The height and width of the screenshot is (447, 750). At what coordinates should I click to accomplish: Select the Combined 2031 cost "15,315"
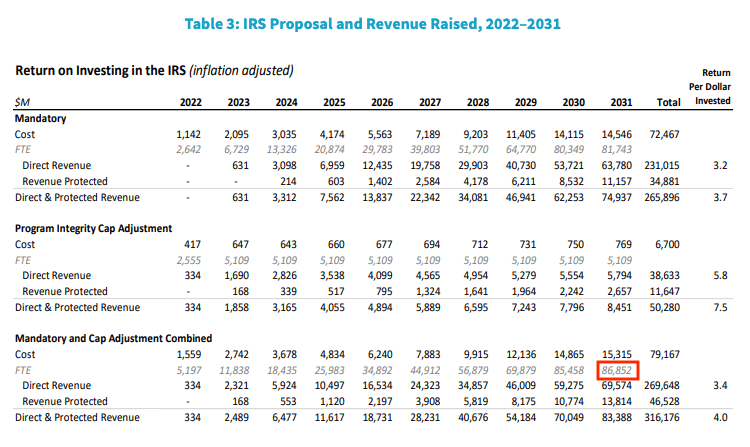(x=617, y=354)
